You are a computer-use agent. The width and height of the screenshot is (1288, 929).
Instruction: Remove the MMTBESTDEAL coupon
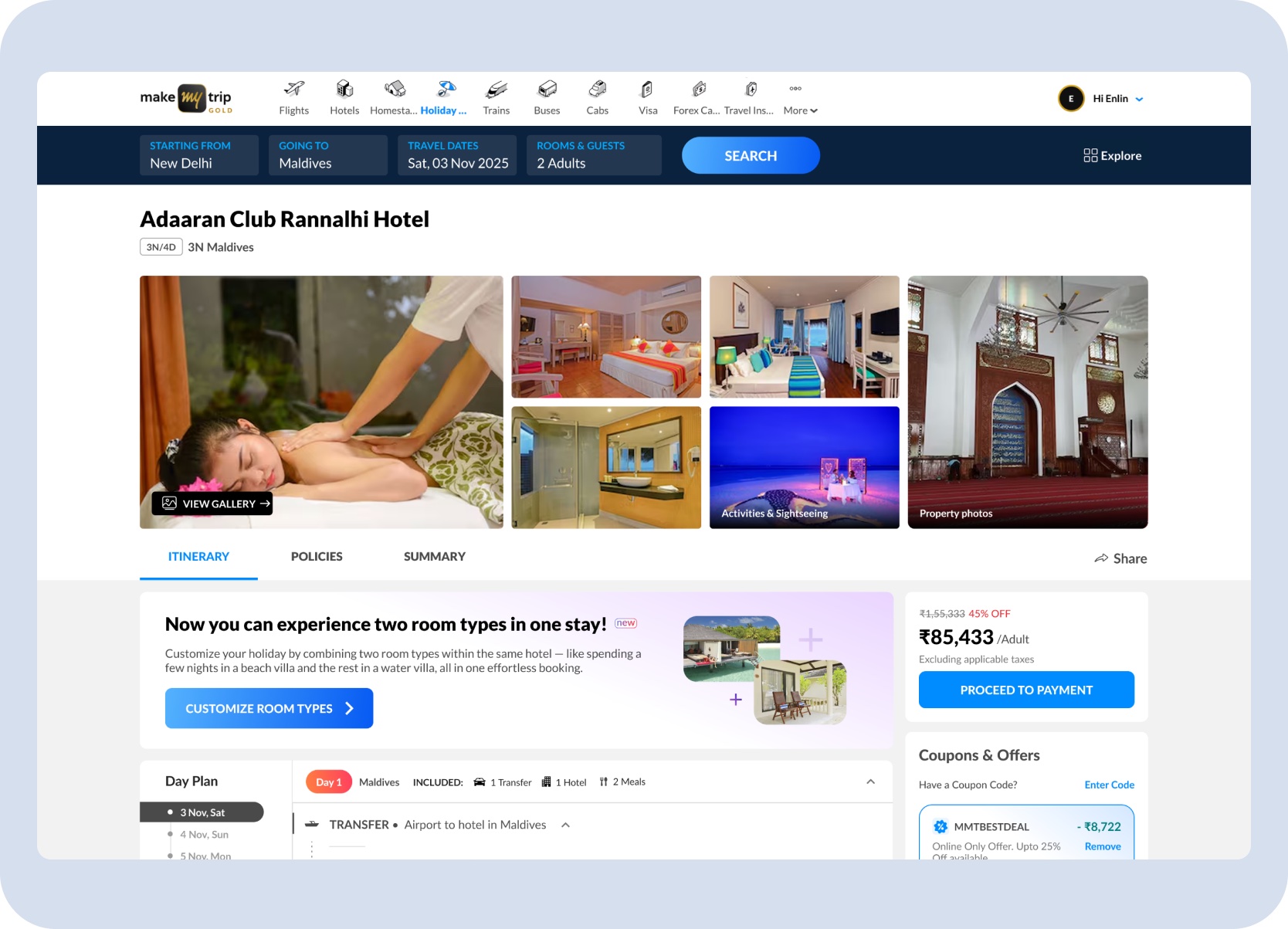[1103, 846]
